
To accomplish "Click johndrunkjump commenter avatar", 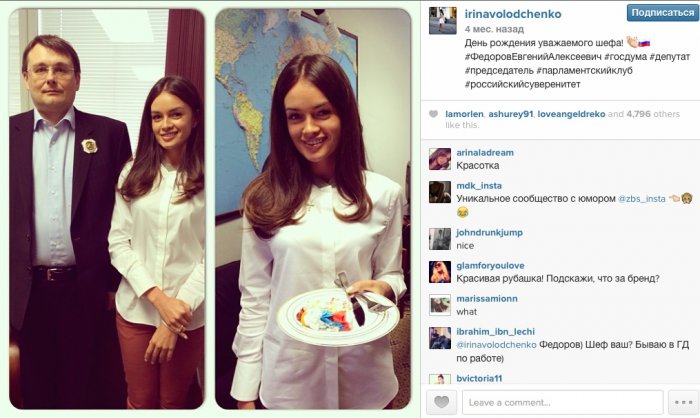I will [x=440, y=239].
